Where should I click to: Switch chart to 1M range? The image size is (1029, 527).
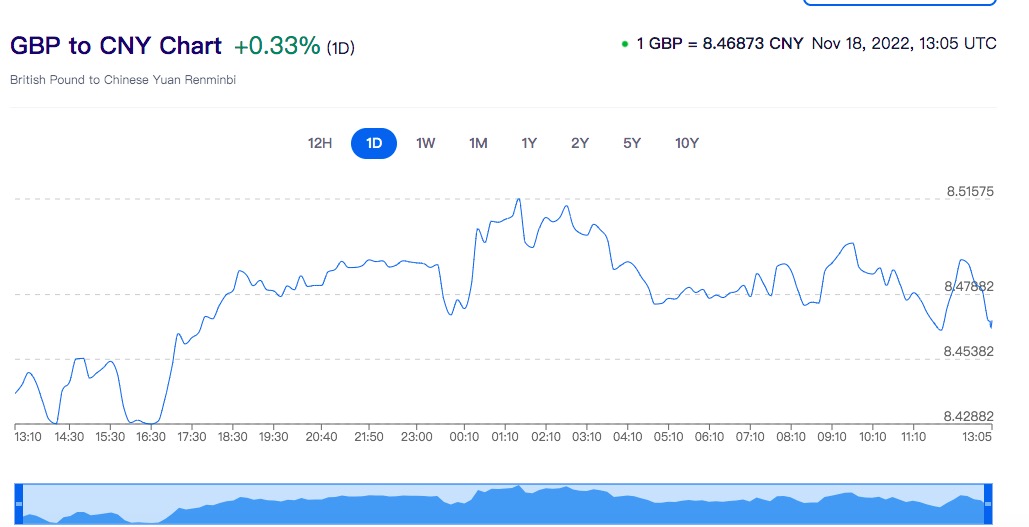coord(478,143)
